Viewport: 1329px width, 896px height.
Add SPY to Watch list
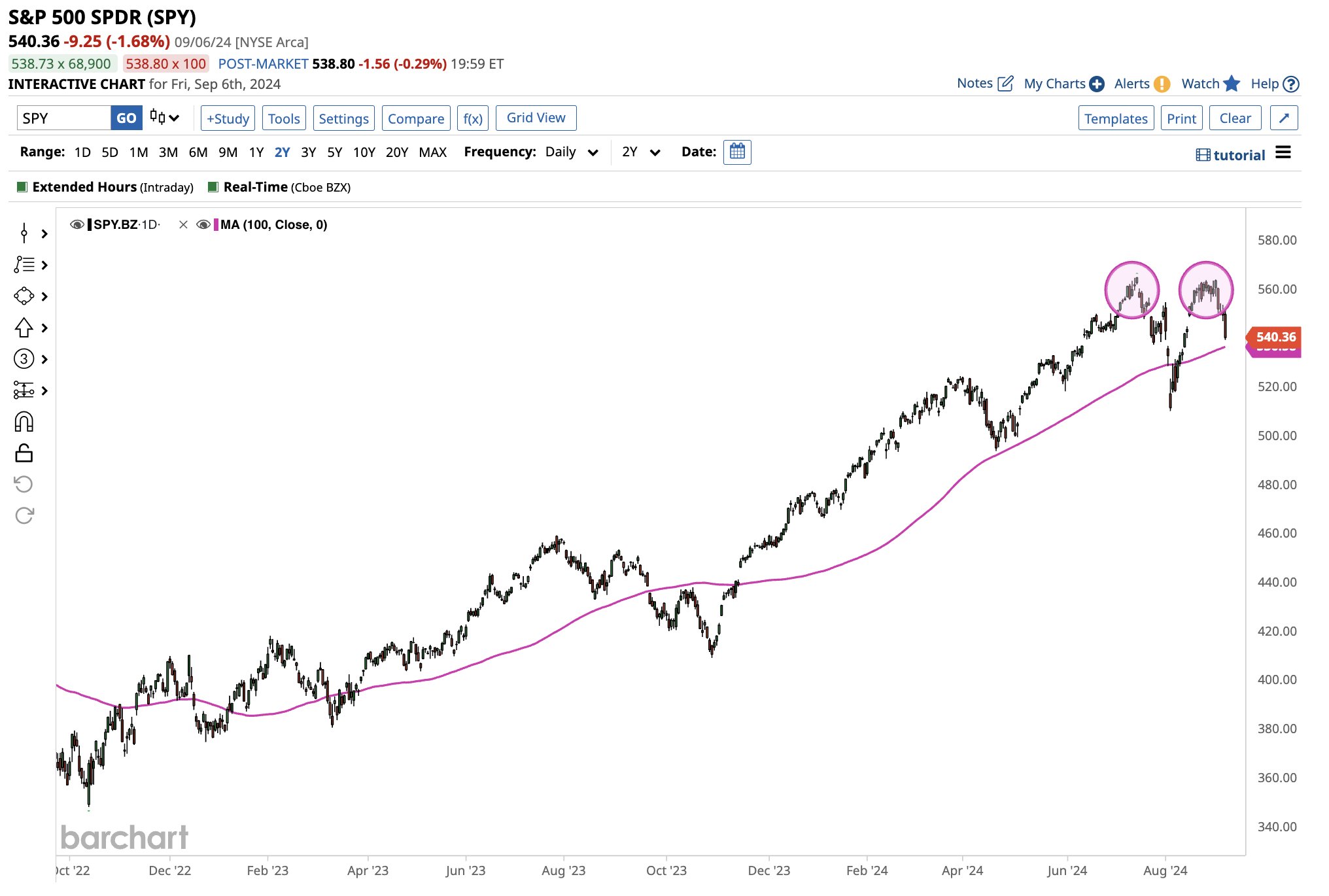[1211, 84]
